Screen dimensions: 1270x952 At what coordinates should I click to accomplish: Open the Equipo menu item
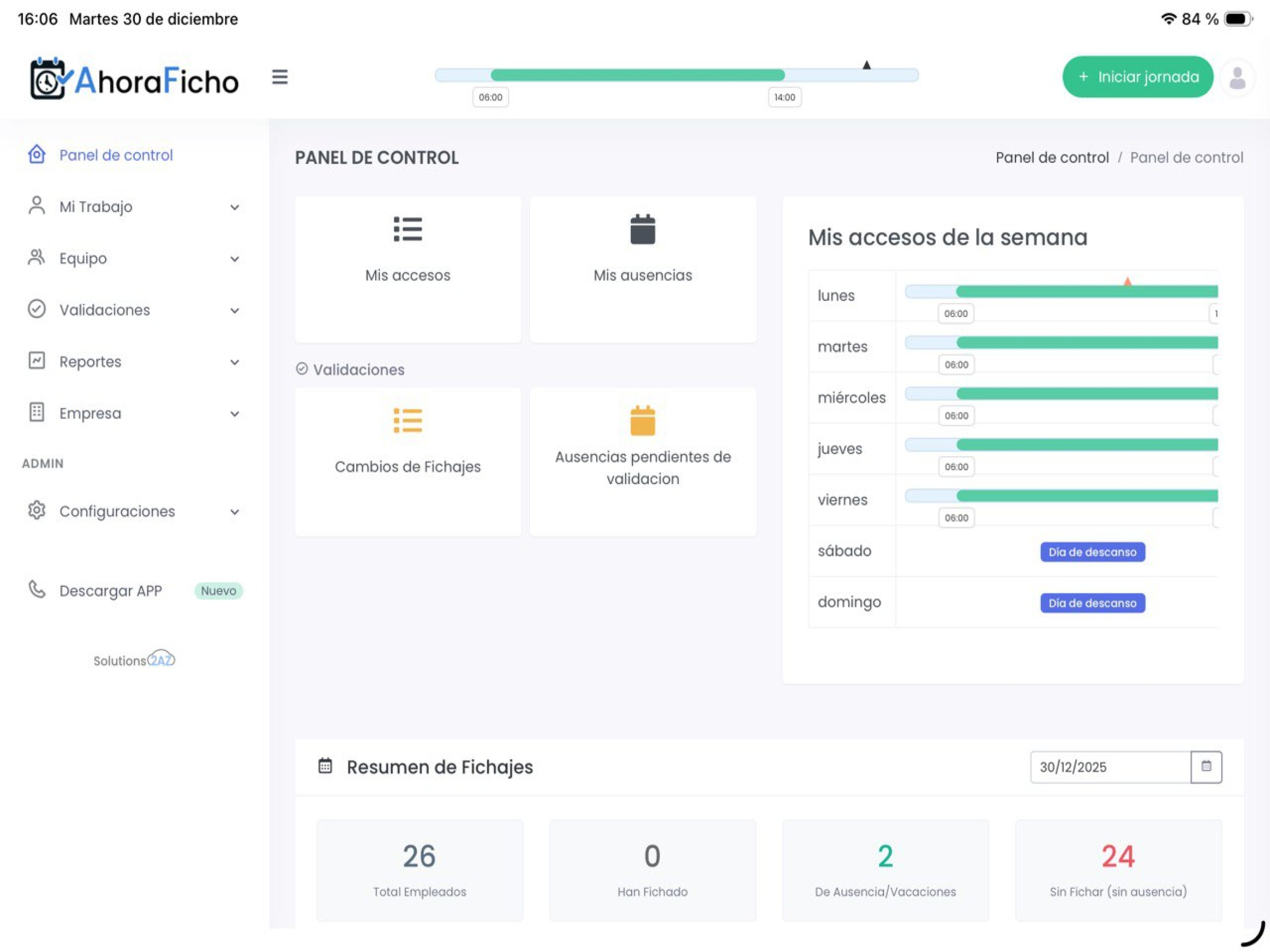[x=134, y=258]
